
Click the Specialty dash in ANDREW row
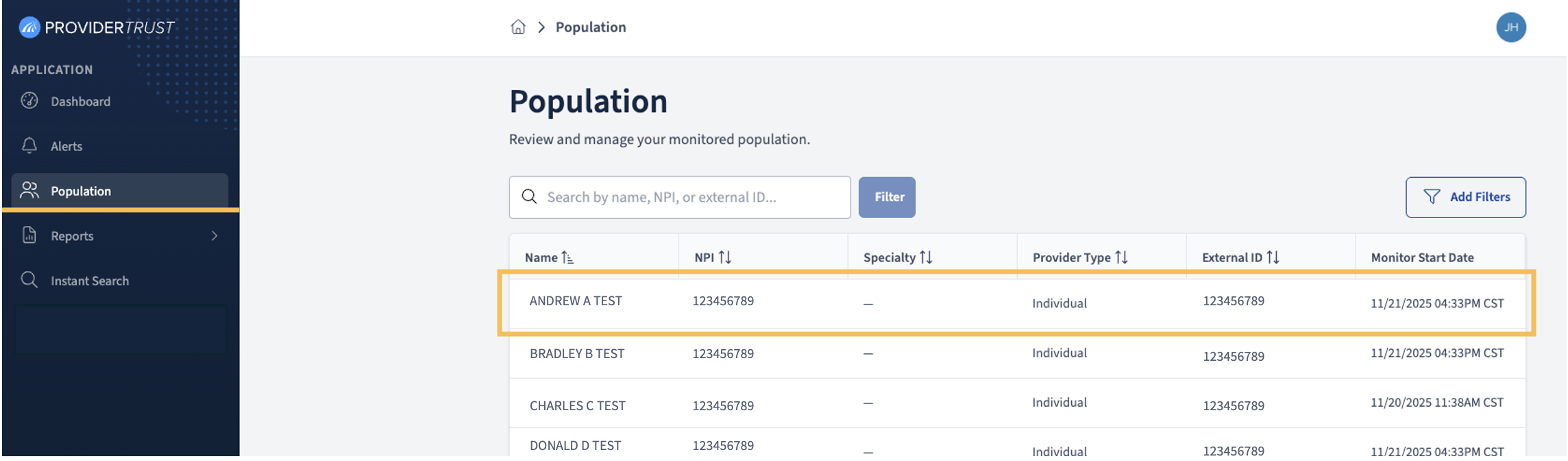tap(868, 304)
